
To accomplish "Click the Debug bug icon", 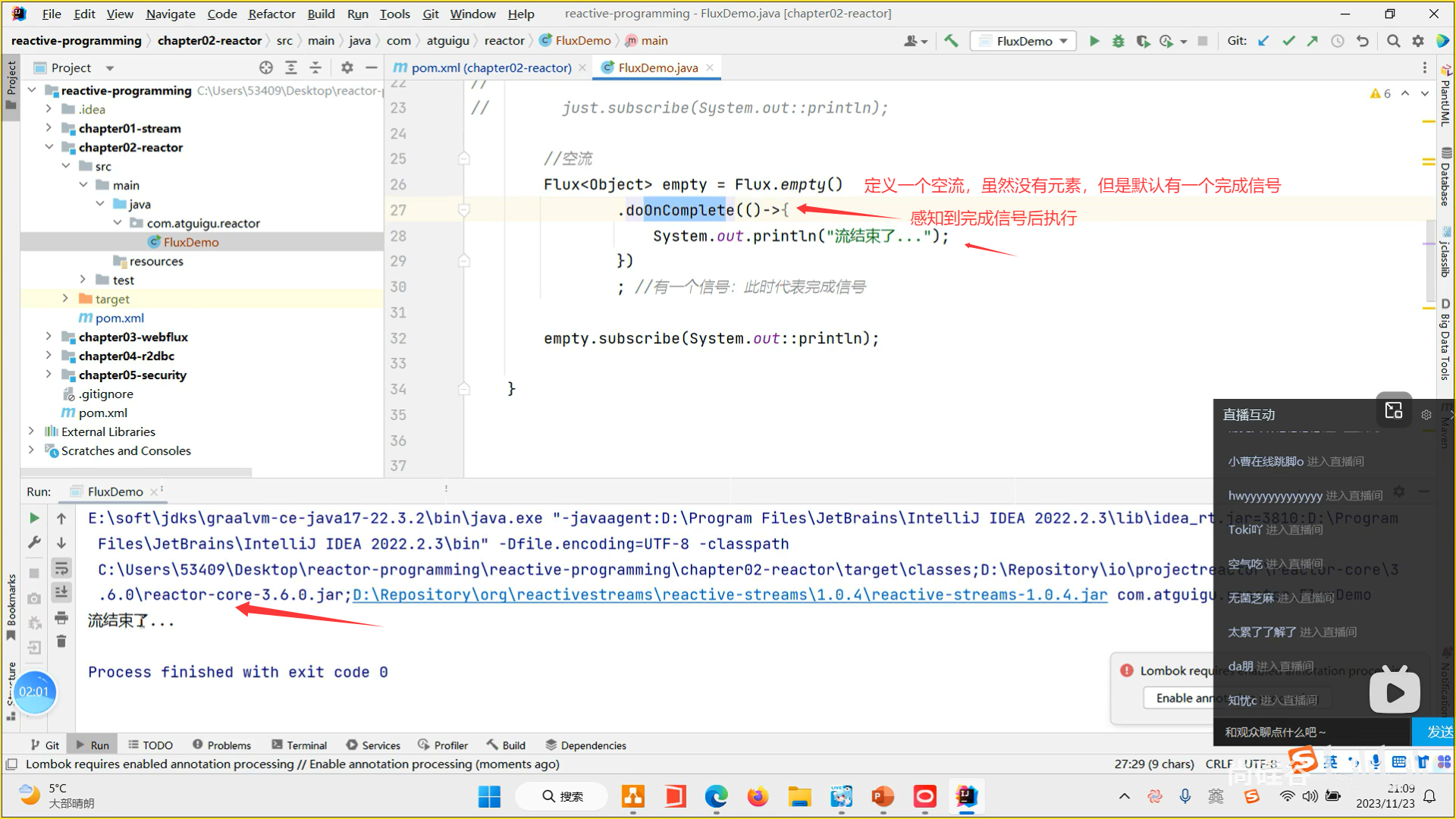I will click(1118, 41).
